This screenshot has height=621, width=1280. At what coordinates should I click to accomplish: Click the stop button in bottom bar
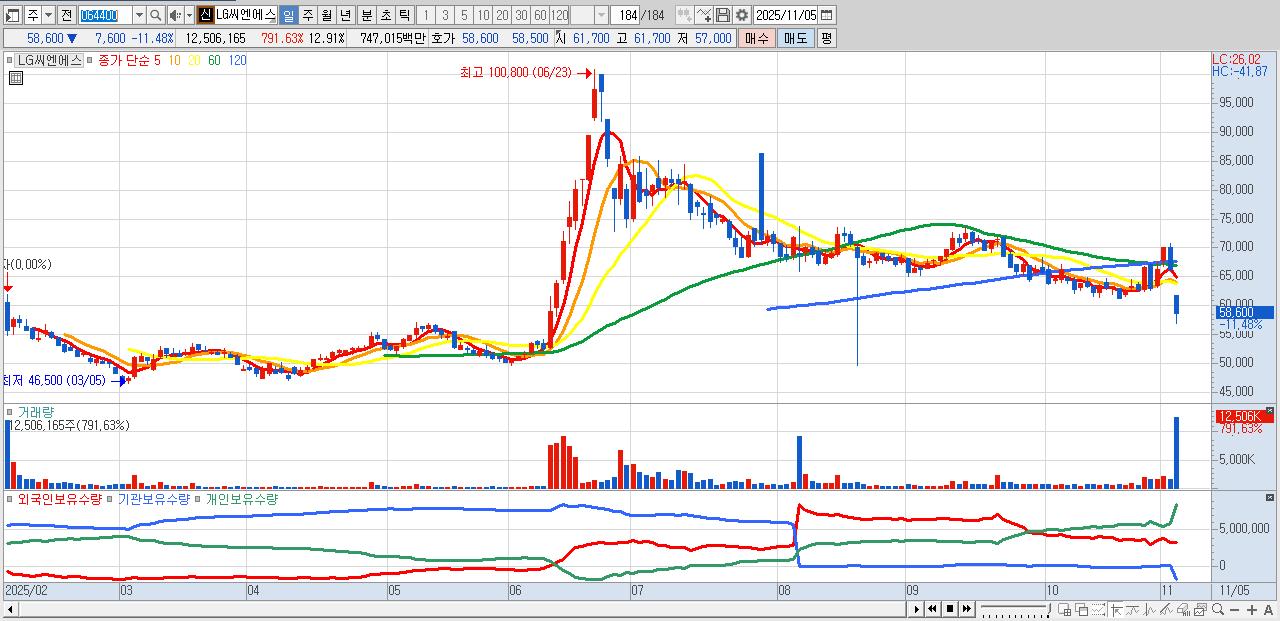click(950, 609)
